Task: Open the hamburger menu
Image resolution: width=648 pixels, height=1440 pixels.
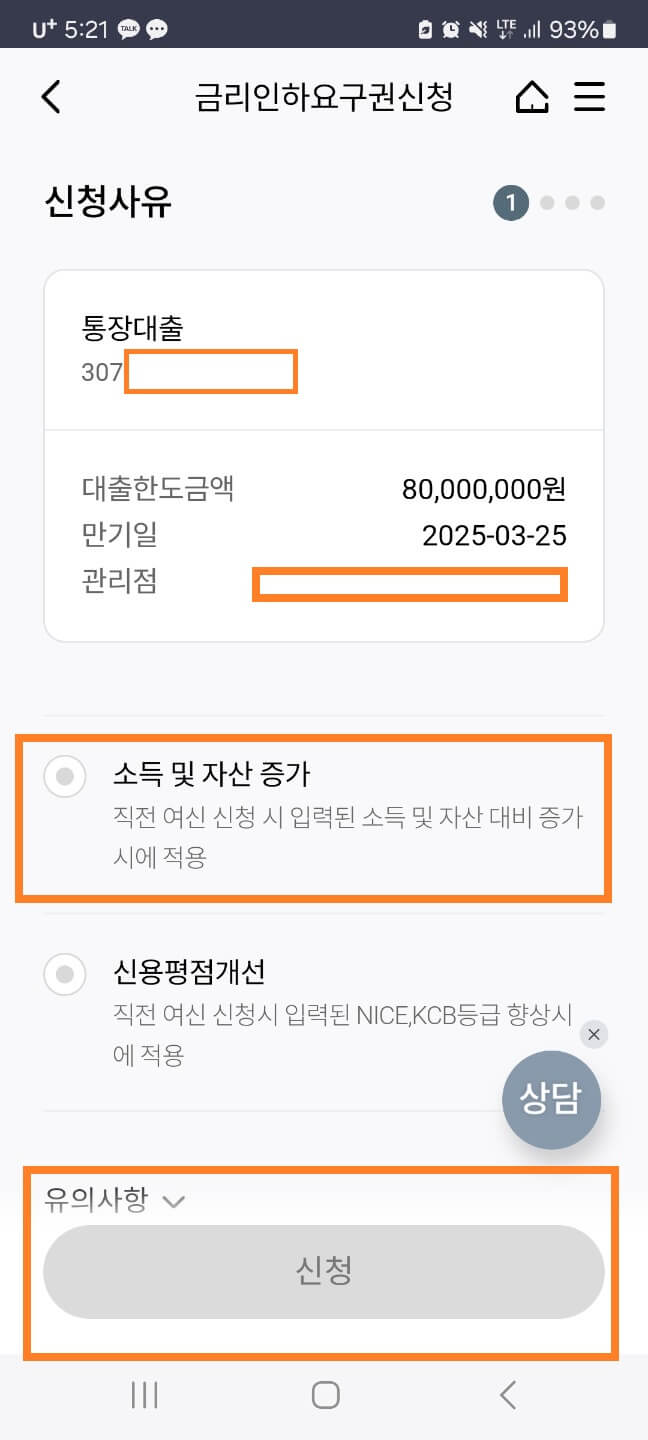Action: (x=590, y=98)
